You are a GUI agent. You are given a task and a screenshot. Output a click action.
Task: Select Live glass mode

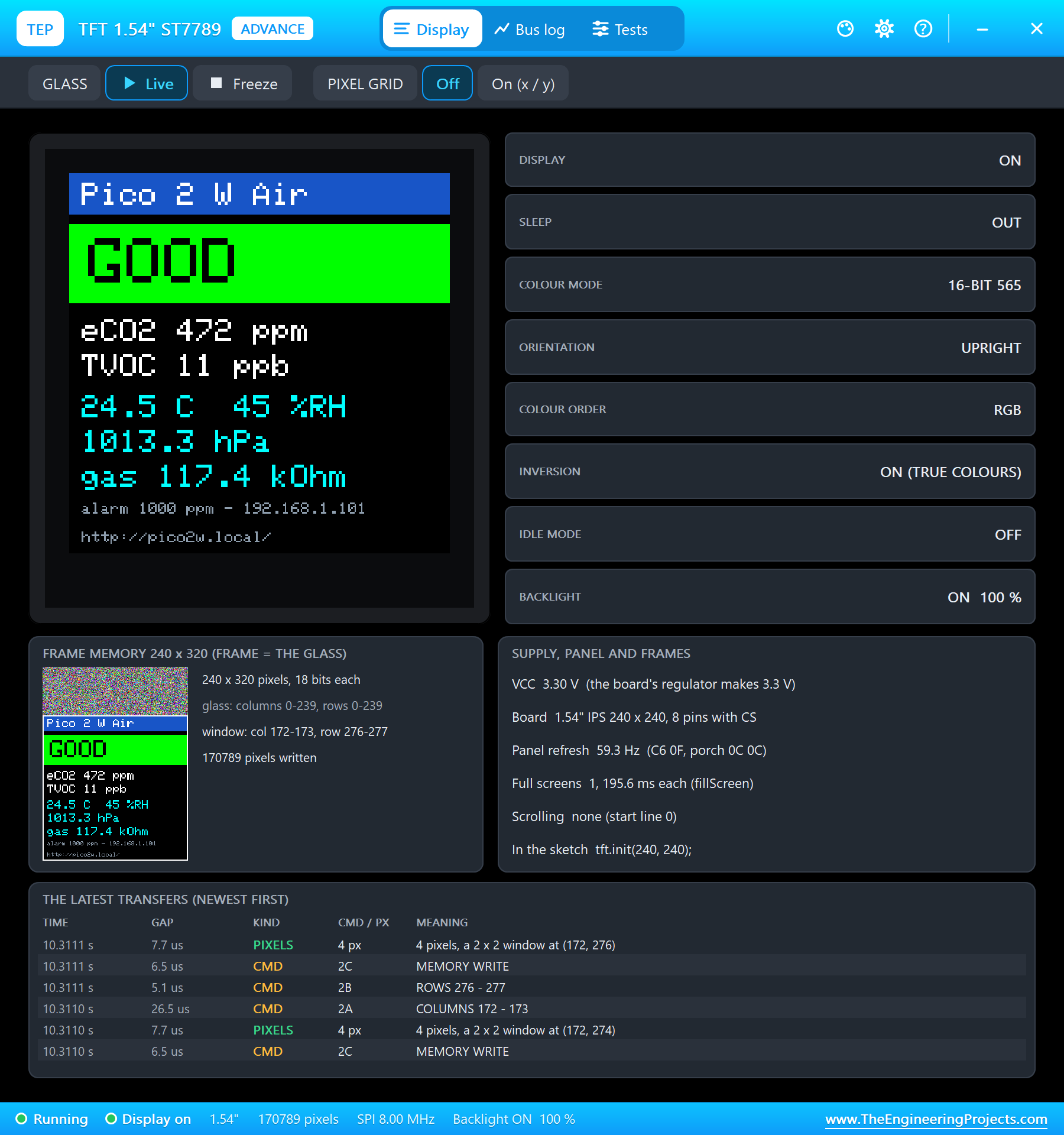point(147,83)
